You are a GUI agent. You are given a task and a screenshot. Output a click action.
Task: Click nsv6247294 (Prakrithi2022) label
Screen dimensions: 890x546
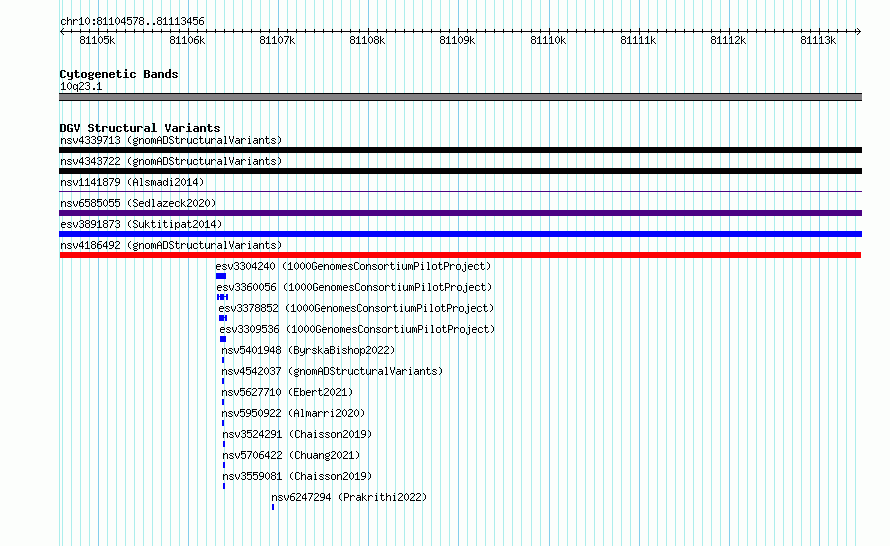pos(349,497)
